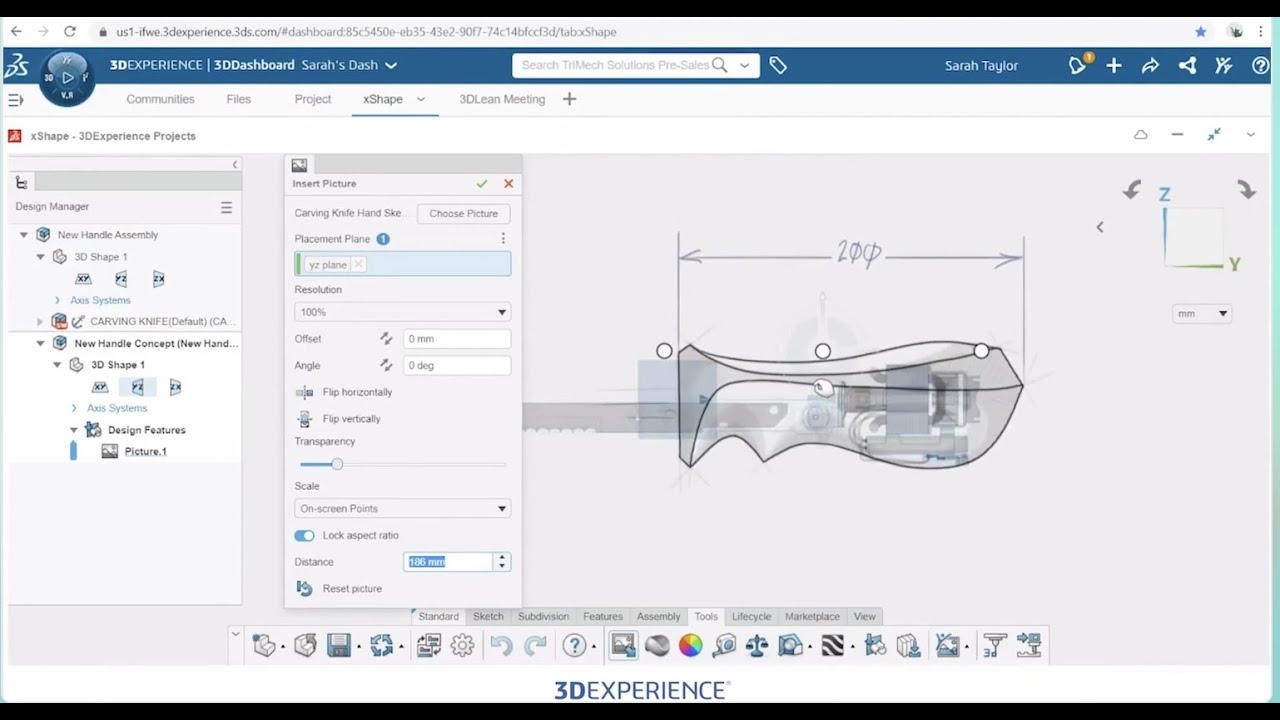This screenshot has width=1280, height=720.
Task: Click the tag icon beside search
Action: pyautogui.click(x=778, y=65)
